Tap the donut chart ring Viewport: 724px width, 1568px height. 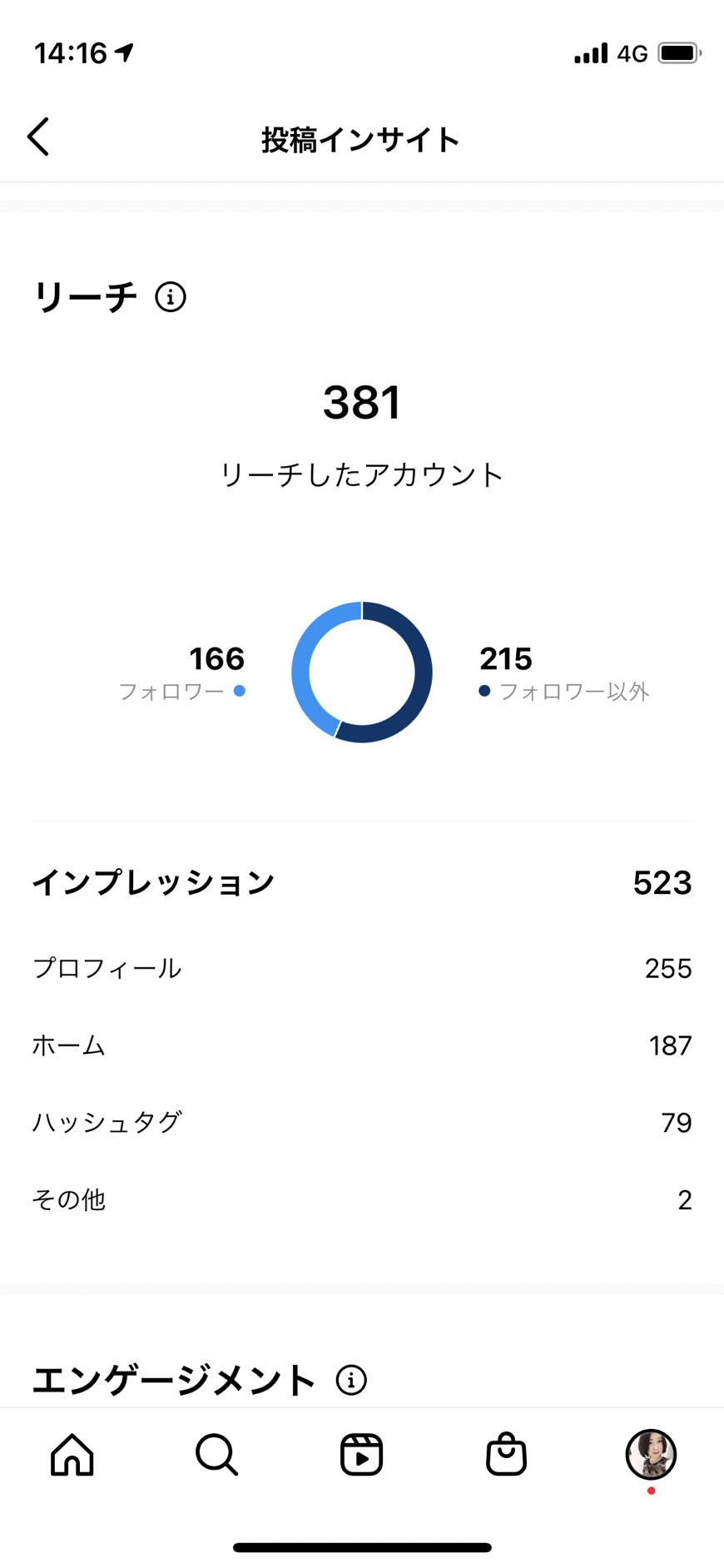pyautogui.click(x=362, y=672)
